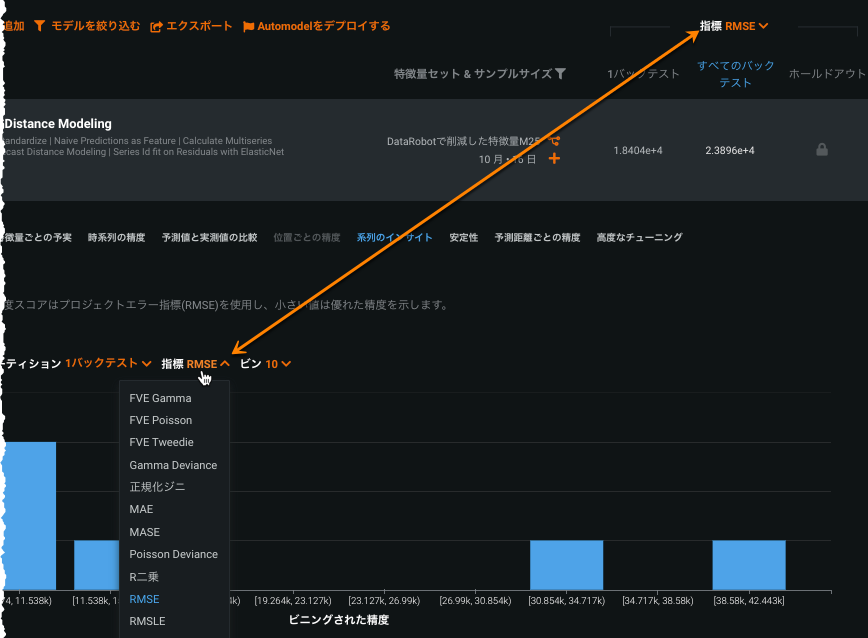Click the Automodelをデプロイする flag icon
Image resolution: width=868 pixels, height=638 pixels.
tap(248, 26)
